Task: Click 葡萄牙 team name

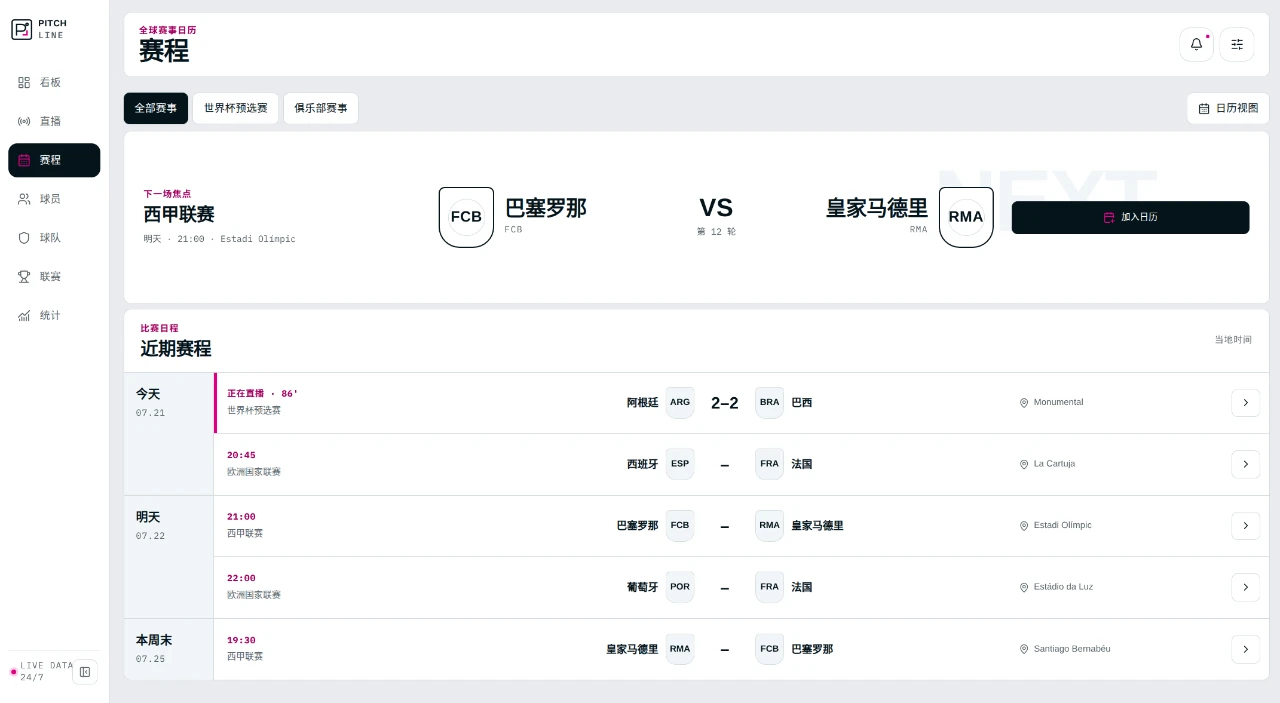Action: [643, 587]
